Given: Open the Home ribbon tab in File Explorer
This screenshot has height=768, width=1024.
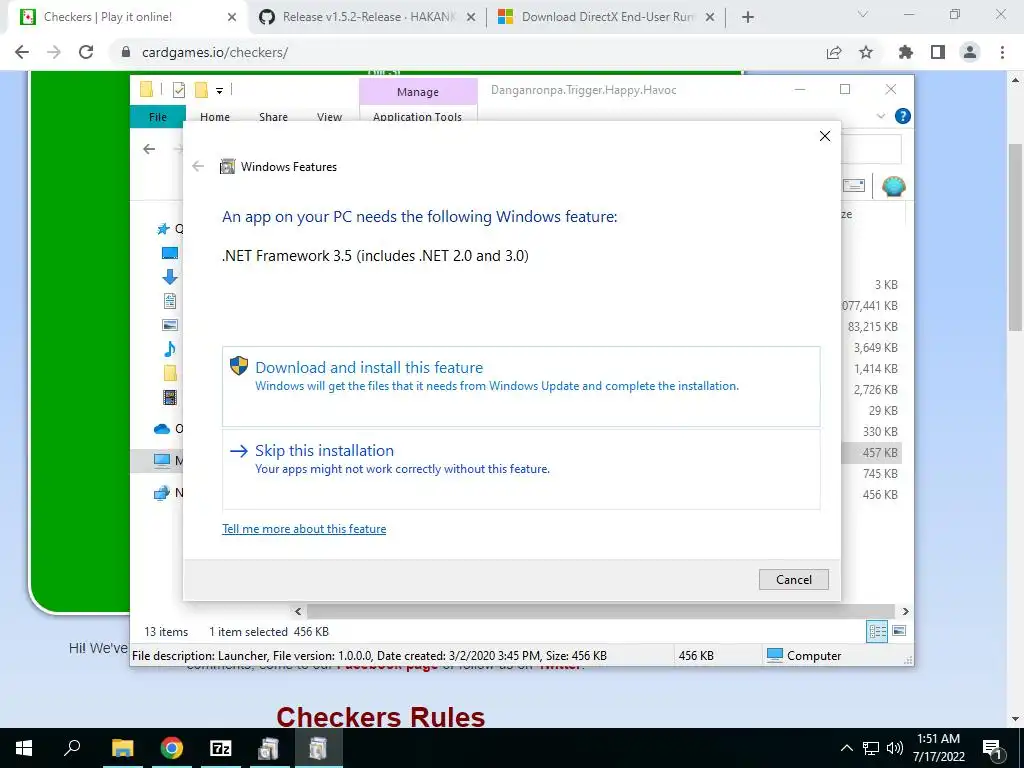Looking at the screenshot, I should coord(215,117).
